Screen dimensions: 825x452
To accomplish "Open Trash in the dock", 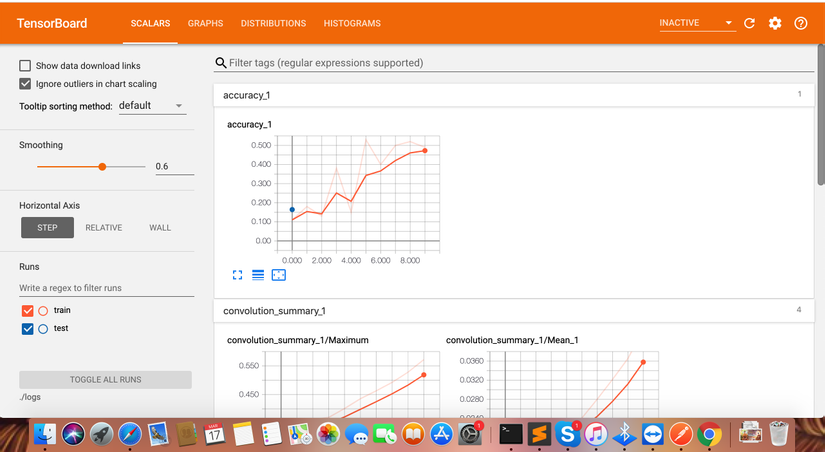I will coord(779,434).
